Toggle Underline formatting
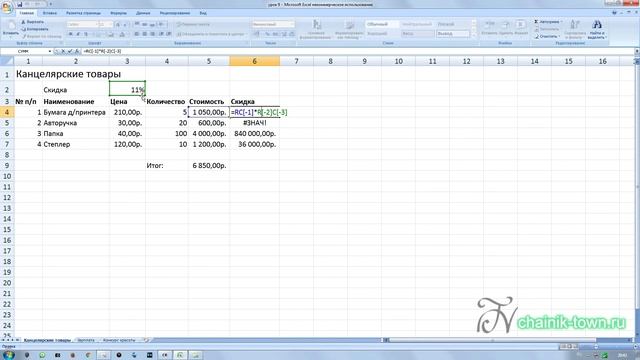 pos(86,34)
